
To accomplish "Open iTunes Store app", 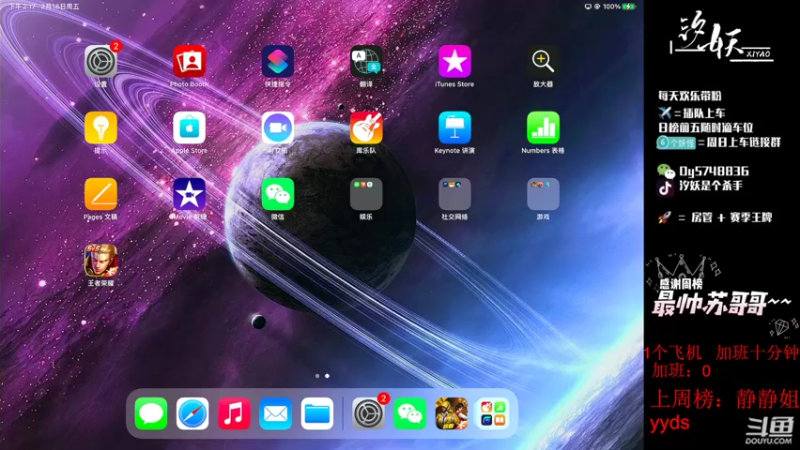I will 455,62.
